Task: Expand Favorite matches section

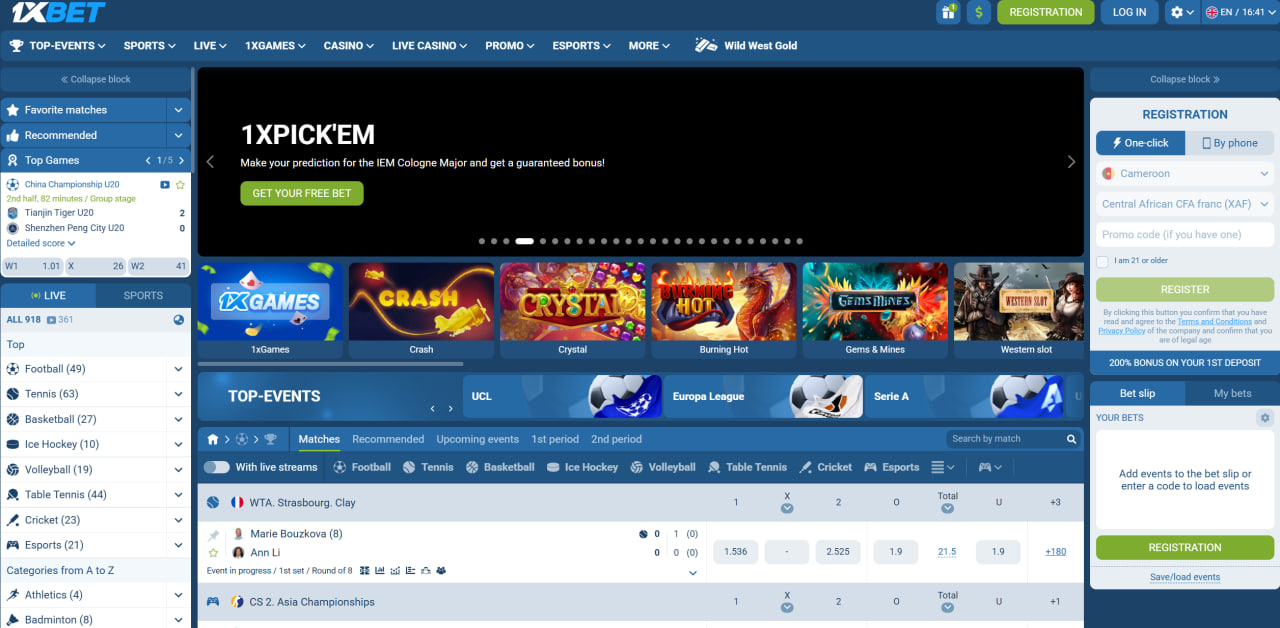Action: click(178, 110)
